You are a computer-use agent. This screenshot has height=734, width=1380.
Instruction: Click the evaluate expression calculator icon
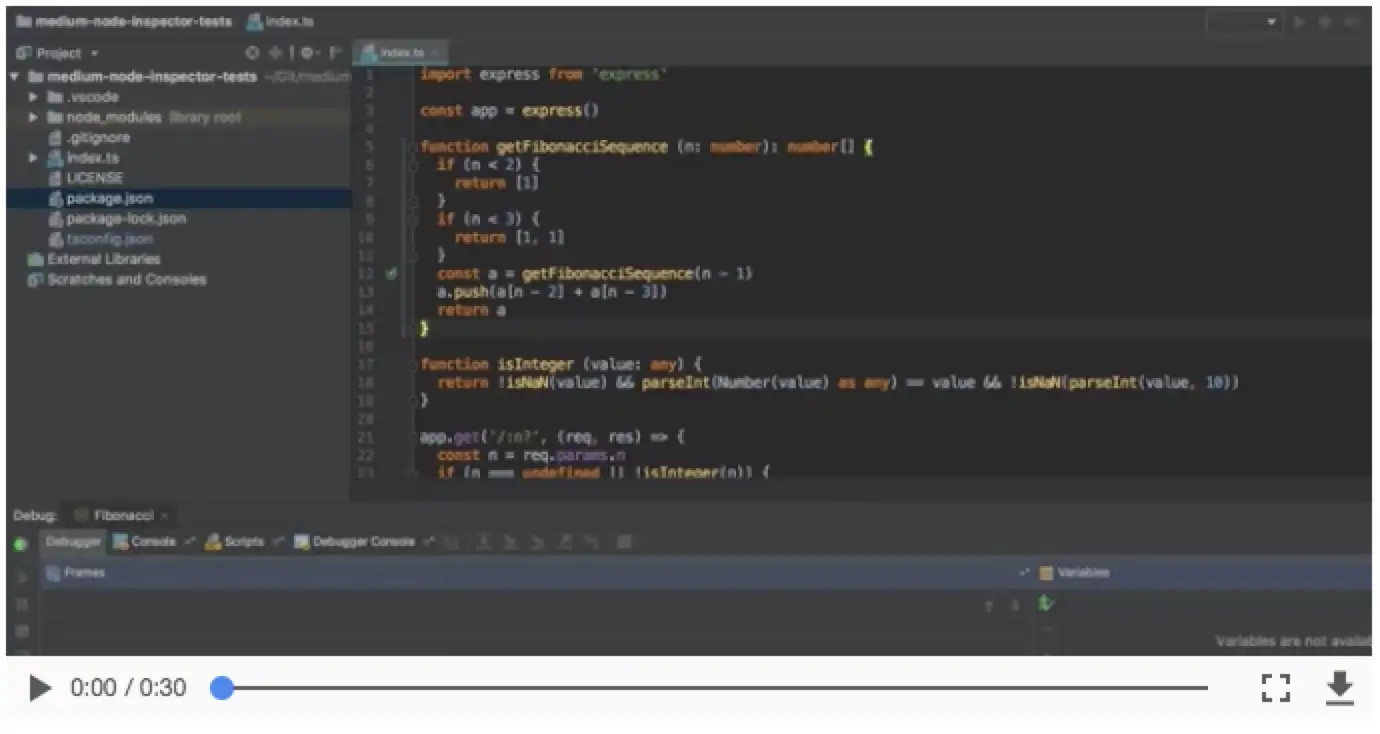624,542
